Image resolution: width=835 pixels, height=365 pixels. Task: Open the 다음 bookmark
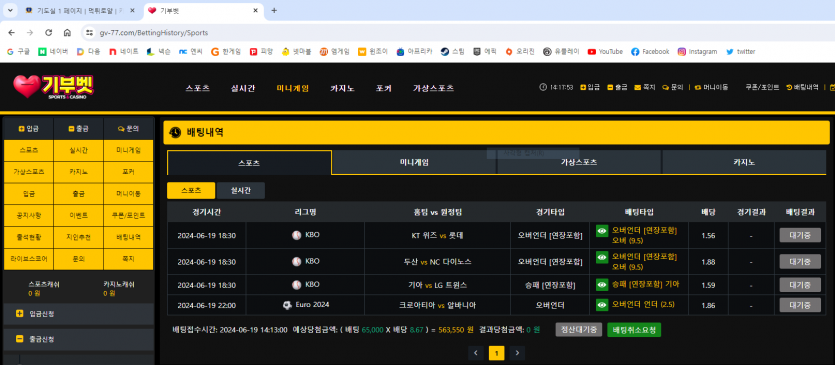[x=88, y=52]
